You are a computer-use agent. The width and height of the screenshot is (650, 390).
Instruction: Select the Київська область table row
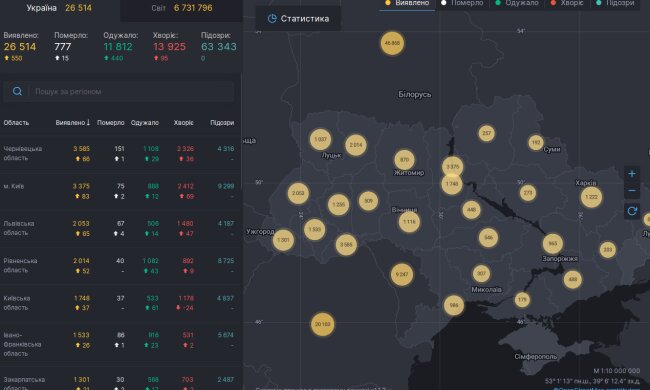[120, 303]
